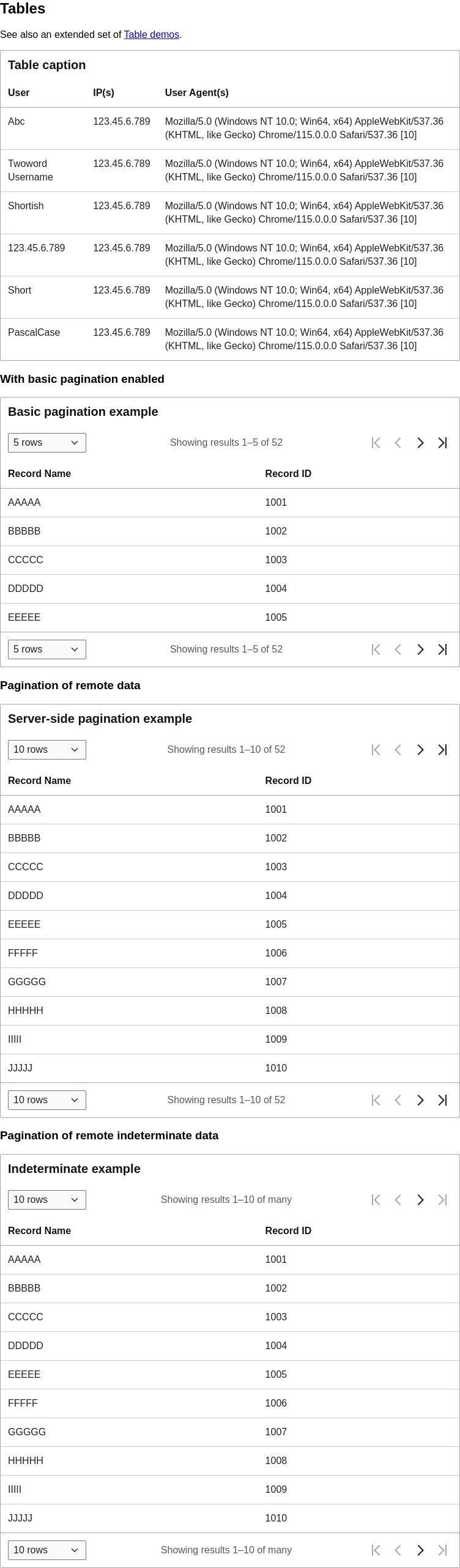The image size is (460, 1568).
Task: Jump to last page in top Server-side pagination bar
Action: pos(442,750)
